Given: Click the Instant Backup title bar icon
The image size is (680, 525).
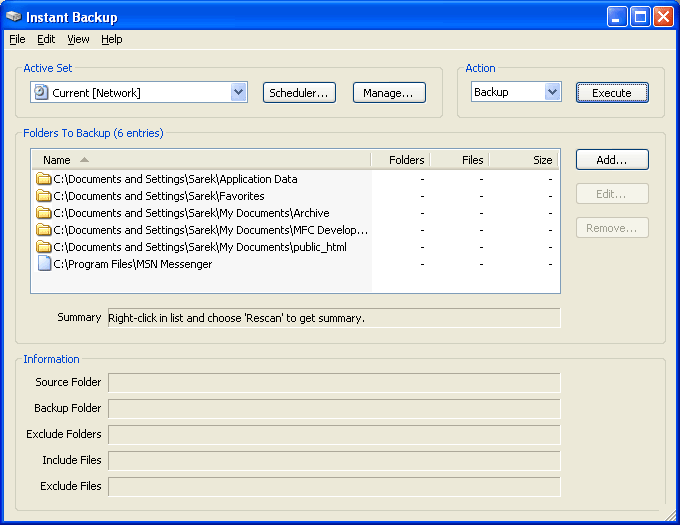Looking at the screenshot, I should [14, 16].
